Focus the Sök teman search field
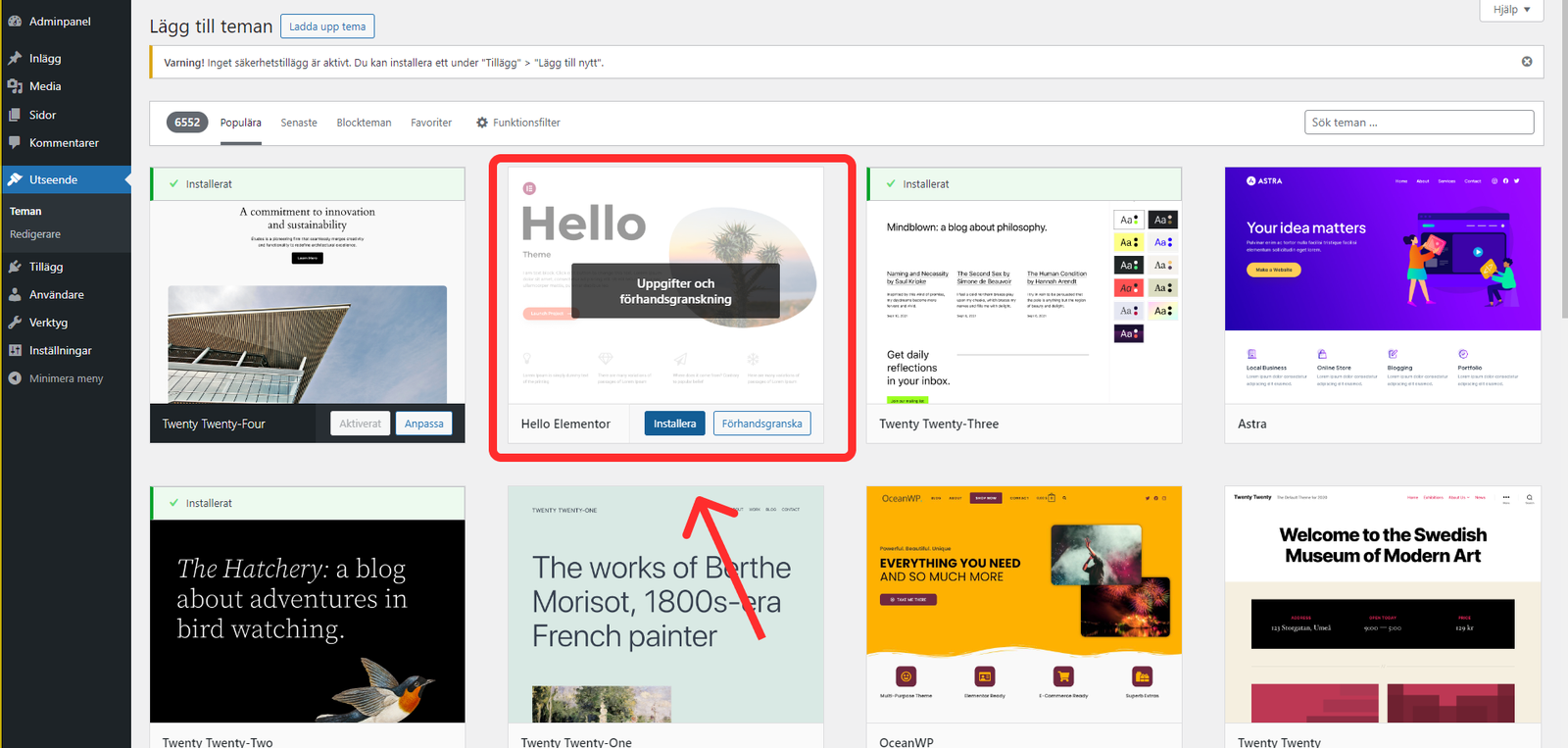This screenshot has height=748, width=1568. [x=1419, y=123]
